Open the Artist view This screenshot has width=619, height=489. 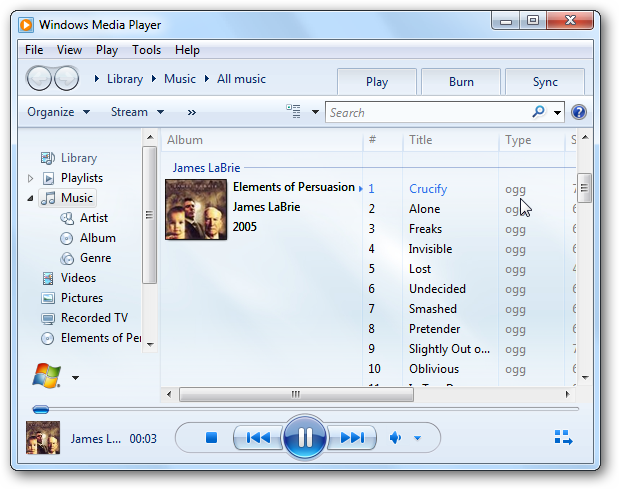pos(84,218)
